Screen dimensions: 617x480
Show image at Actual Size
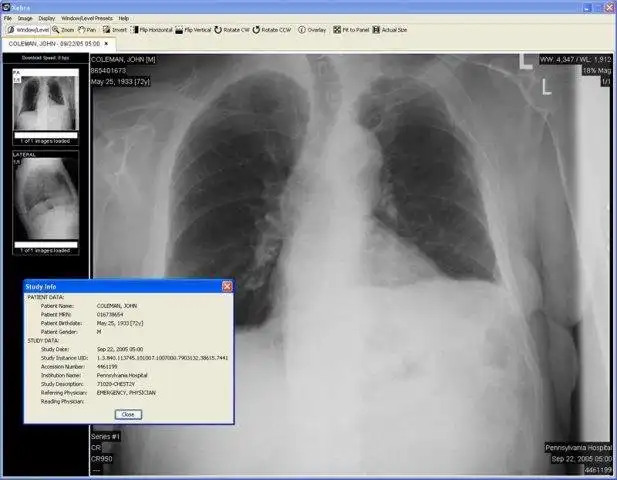point(390,30)
